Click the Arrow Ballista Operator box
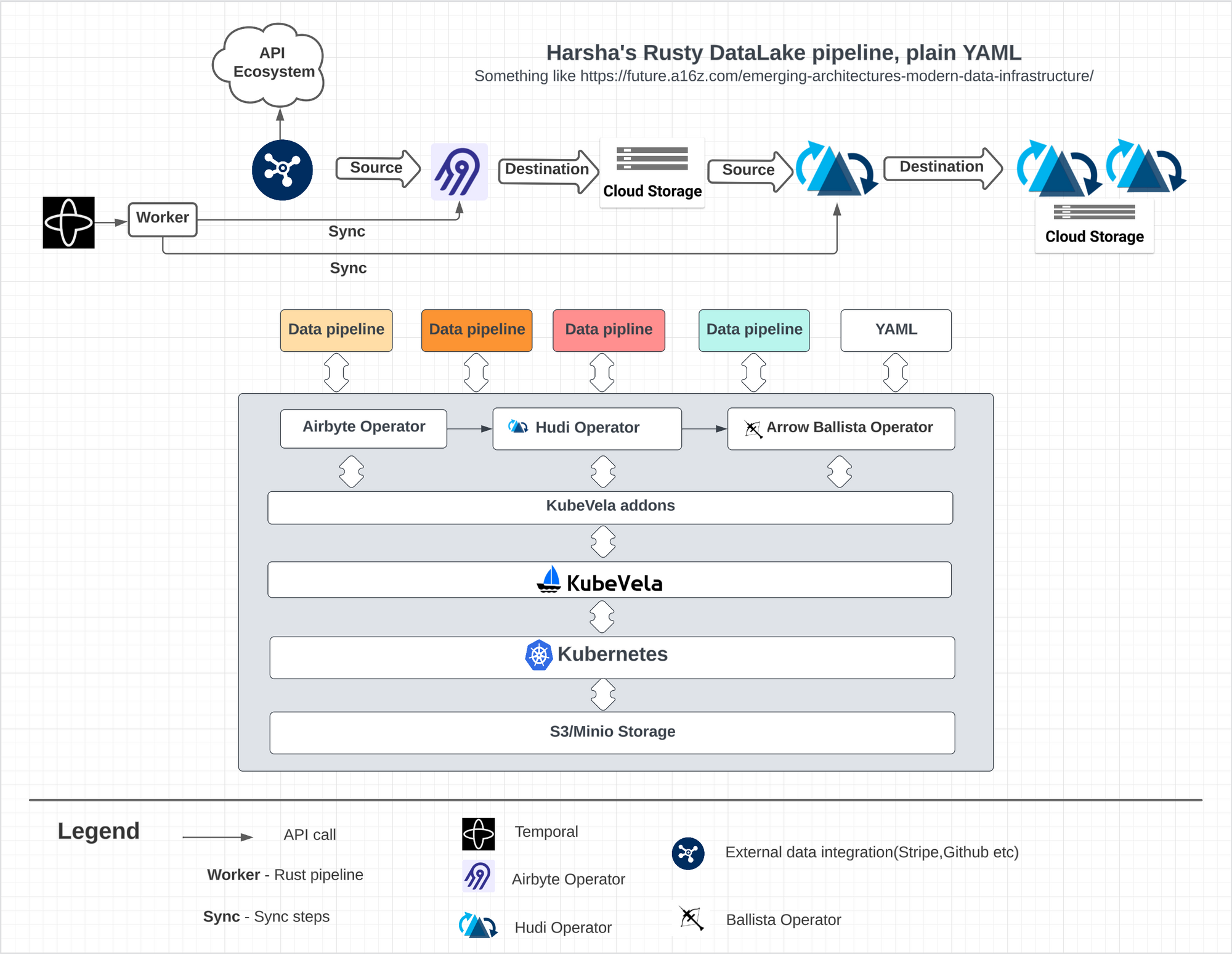This screenshot has width=1232, height=954. [x=841, y=428]
